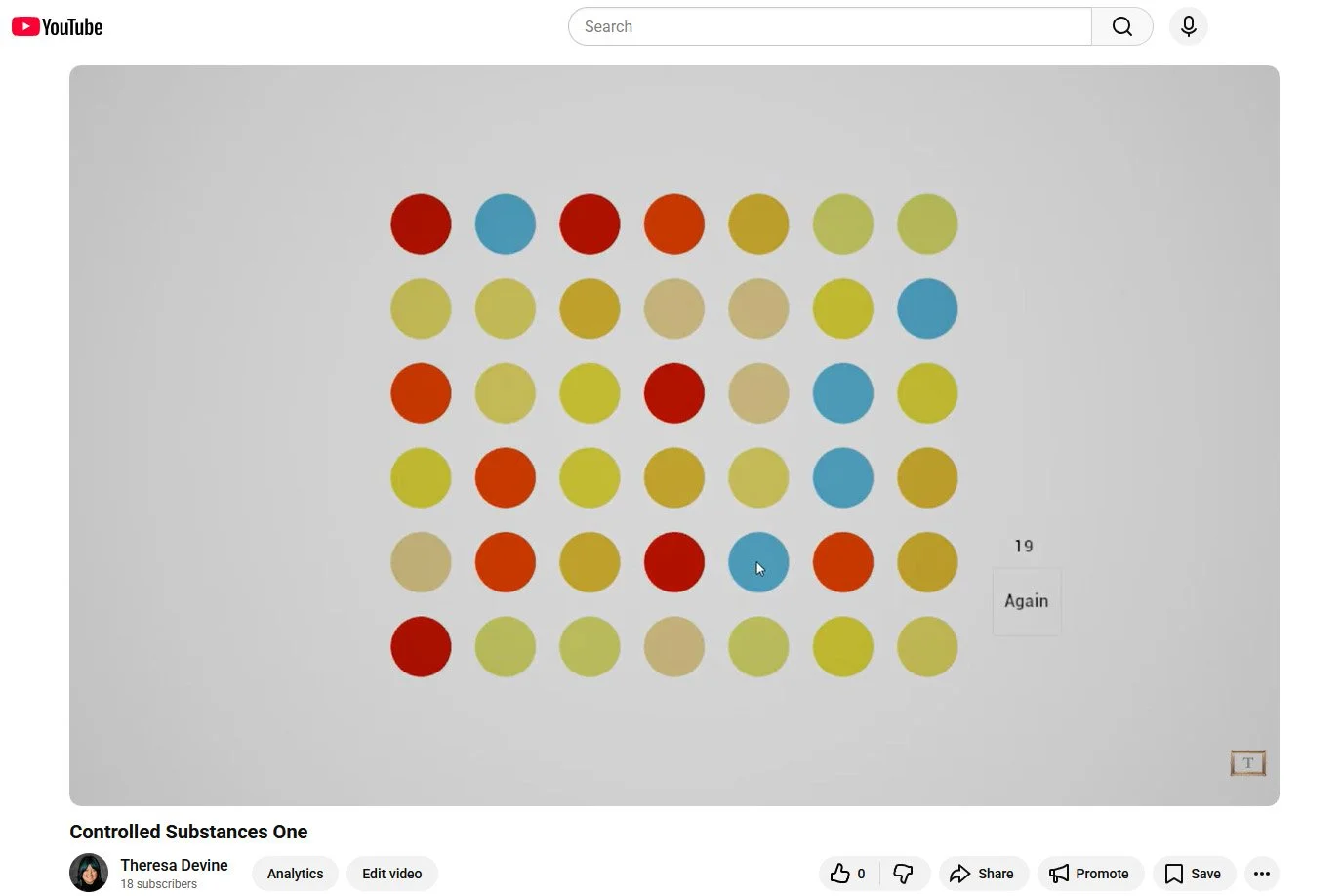Screen dimensions: 1343x896
Task: Click the Share arrow icon
Action: (x=960, y=874)
